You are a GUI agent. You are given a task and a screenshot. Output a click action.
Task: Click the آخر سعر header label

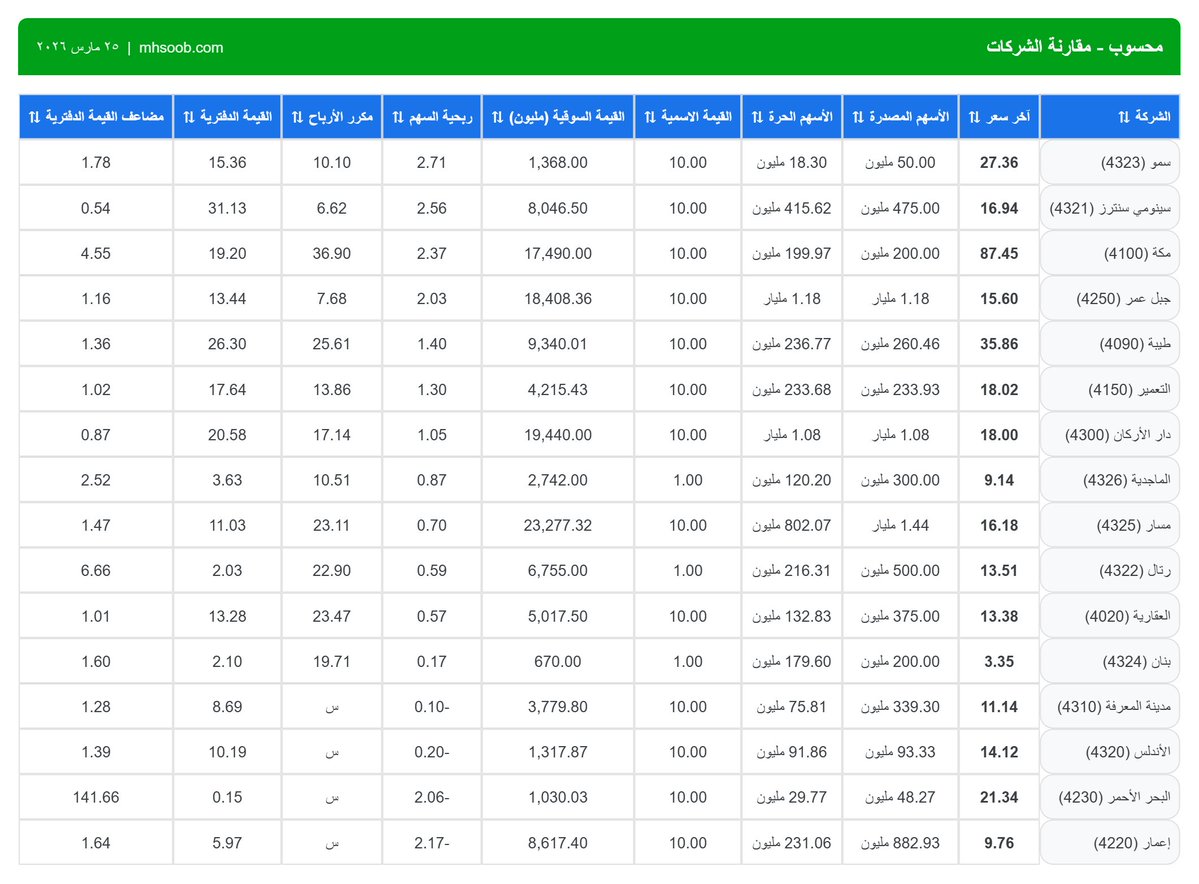pyautogui.click(x=1008, y=117)
